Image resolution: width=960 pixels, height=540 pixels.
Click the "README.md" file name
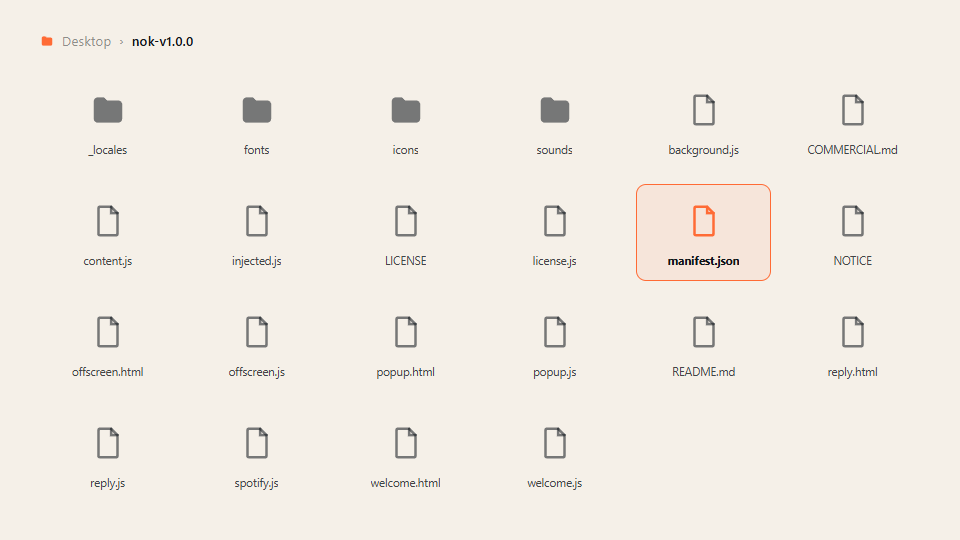[703, 372]
